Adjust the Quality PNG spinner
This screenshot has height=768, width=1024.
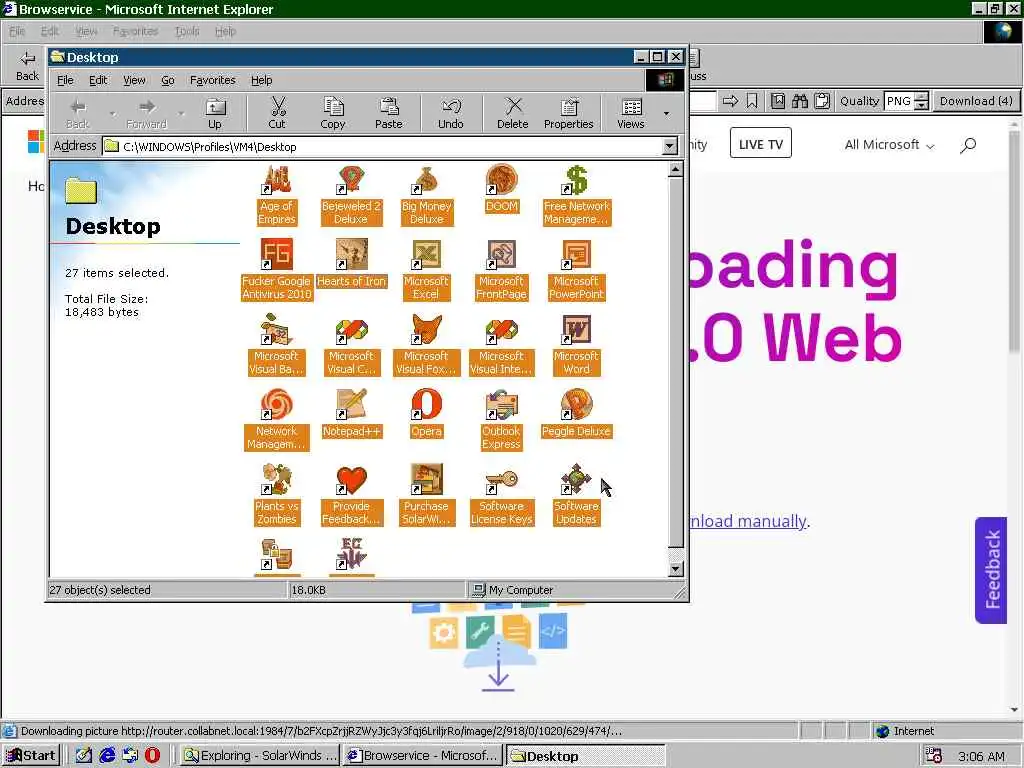[921, 101]
